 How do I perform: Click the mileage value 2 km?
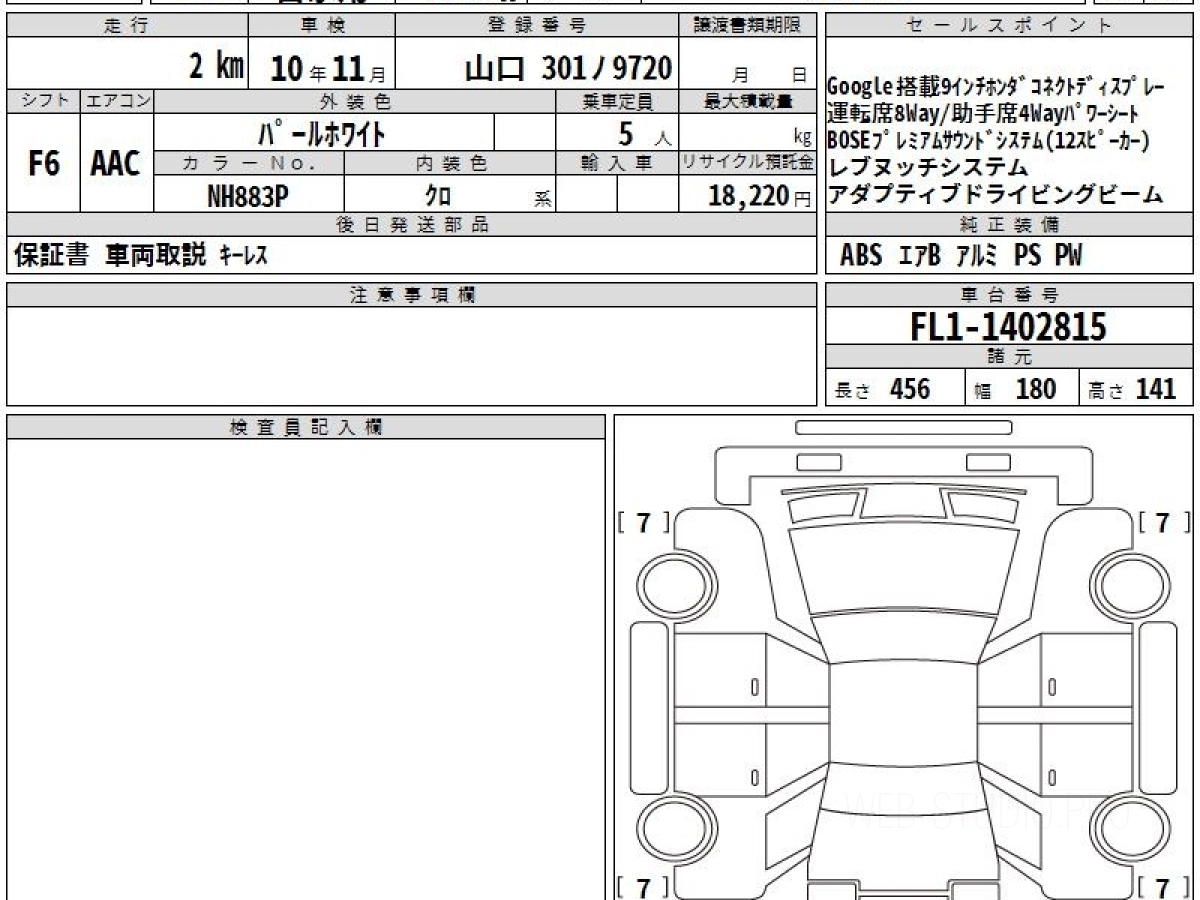(x=216, y=67)
